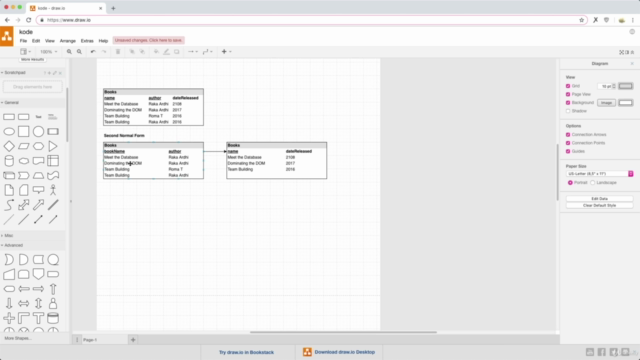The width and height of the screenshot is (640, 360).
Task: Click the grid color swatch
Action: tap(625, 86)
